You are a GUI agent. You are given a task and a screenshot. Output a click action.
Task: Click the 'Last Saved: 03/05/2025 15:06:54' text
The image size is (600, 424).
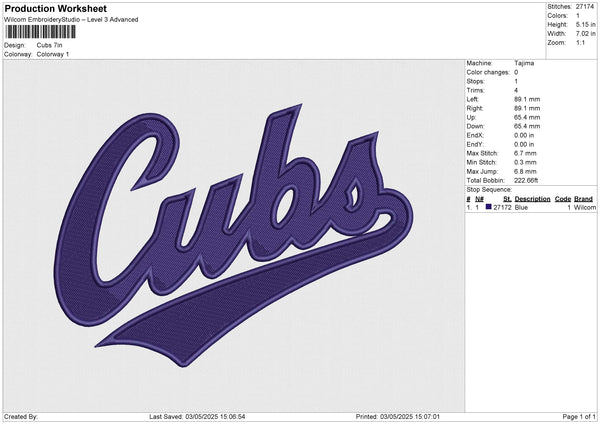(x=197, y=416)
